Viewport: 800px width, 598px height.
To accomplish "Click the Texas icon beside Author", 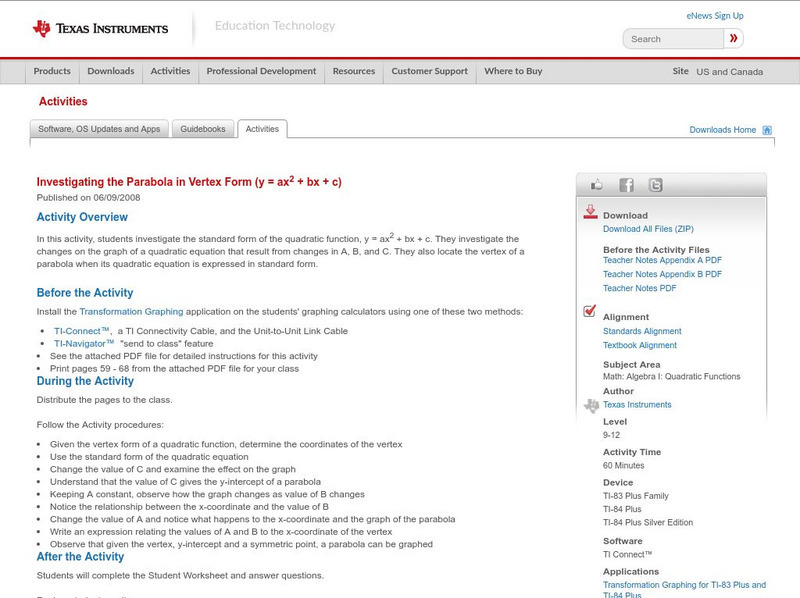I will pos(591,406).
